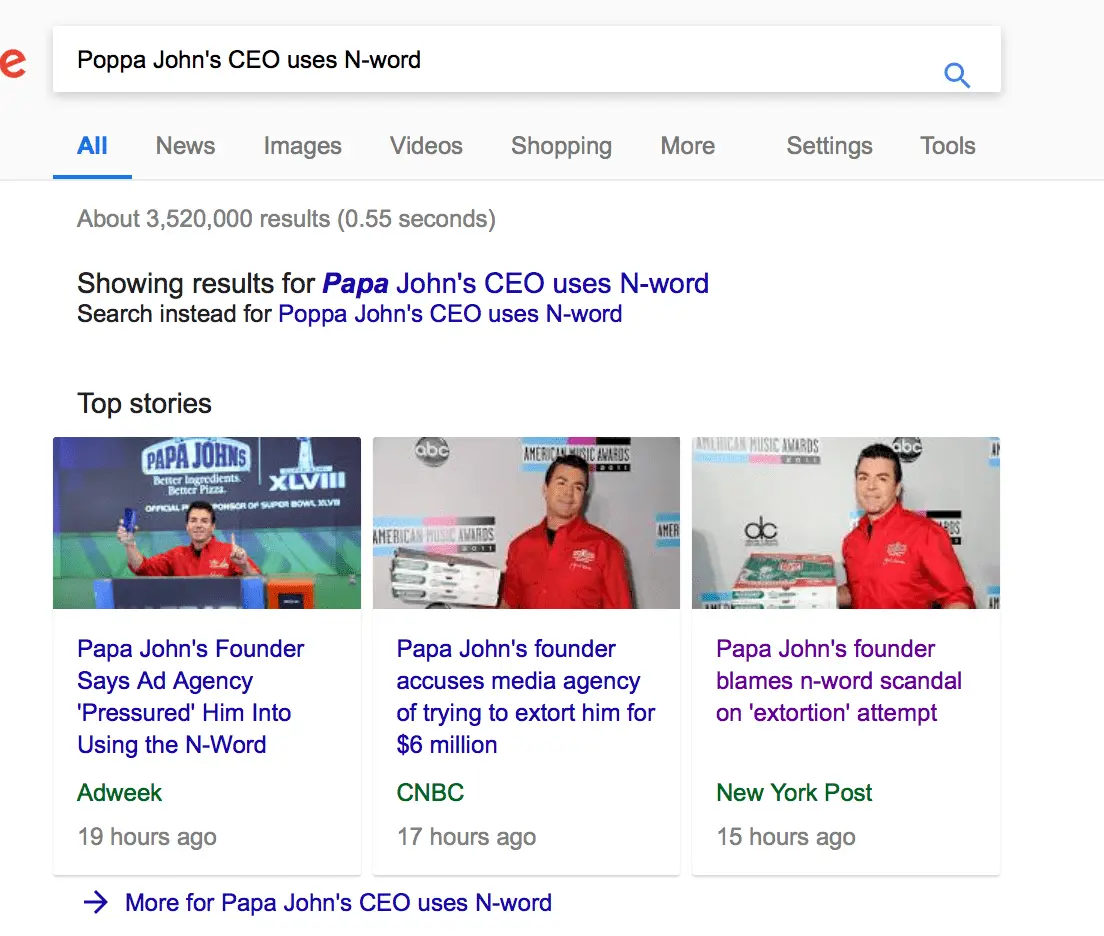Select the All tab
The width and height of the screenshot is (1104, 936).
(x=92, y=146)
